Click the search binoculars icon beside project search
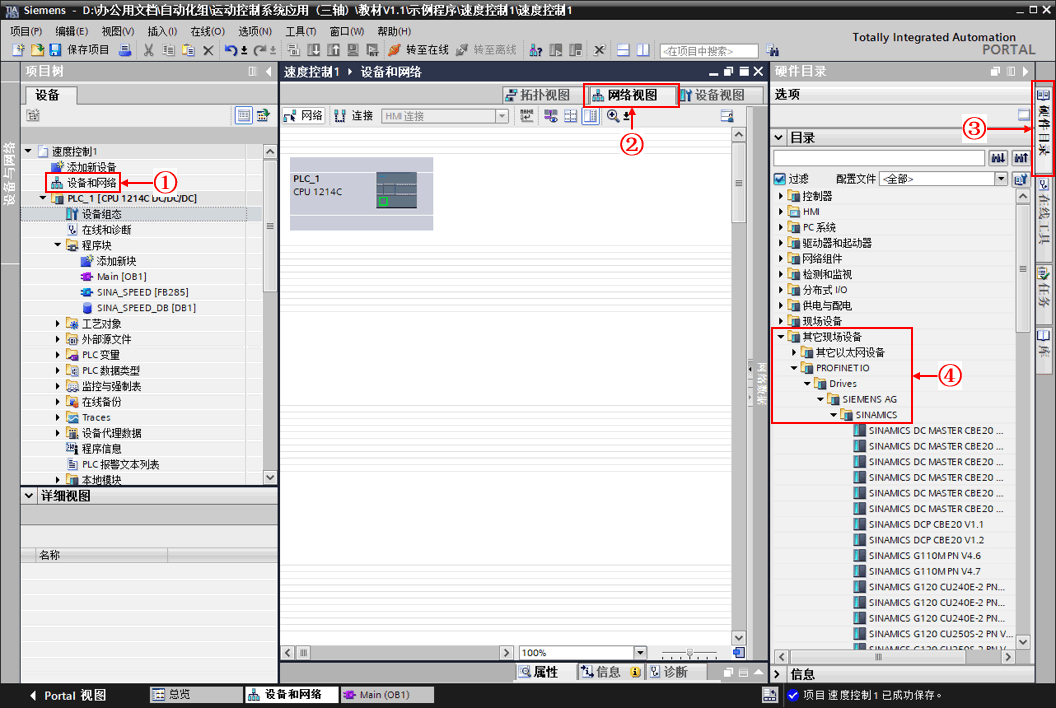 [772, 51]
